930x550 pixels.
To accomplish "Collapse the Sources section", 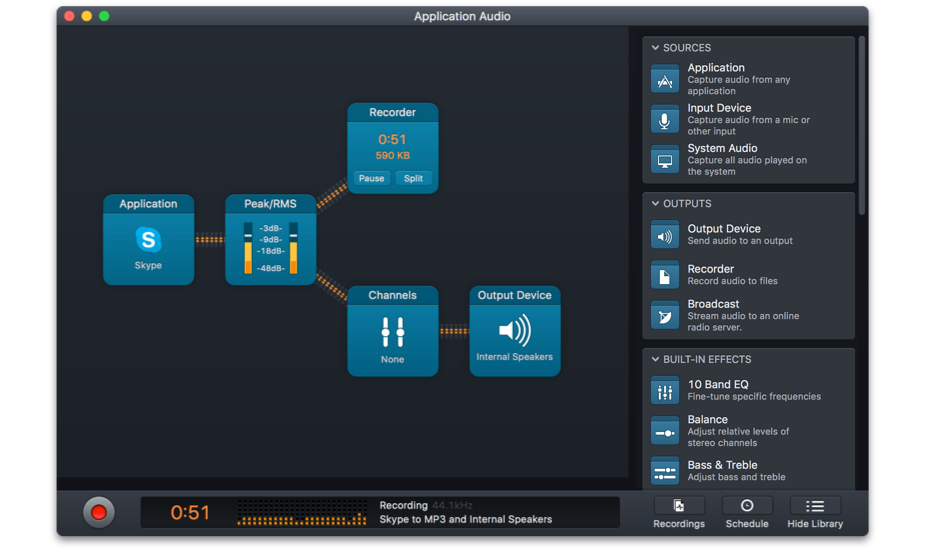I will [656, 48].
